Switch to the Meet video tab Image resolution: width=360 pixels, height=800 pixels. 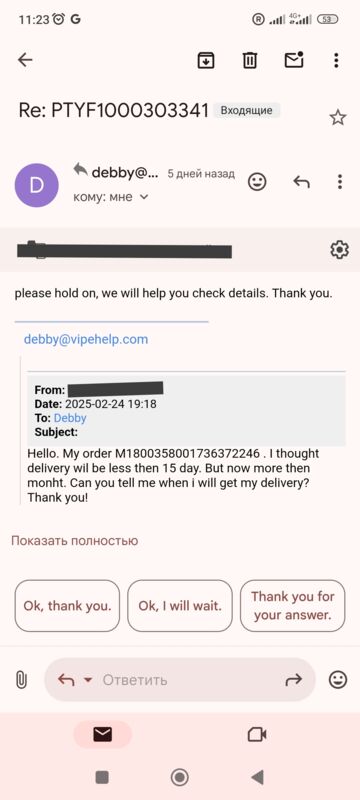coord(257,734)
